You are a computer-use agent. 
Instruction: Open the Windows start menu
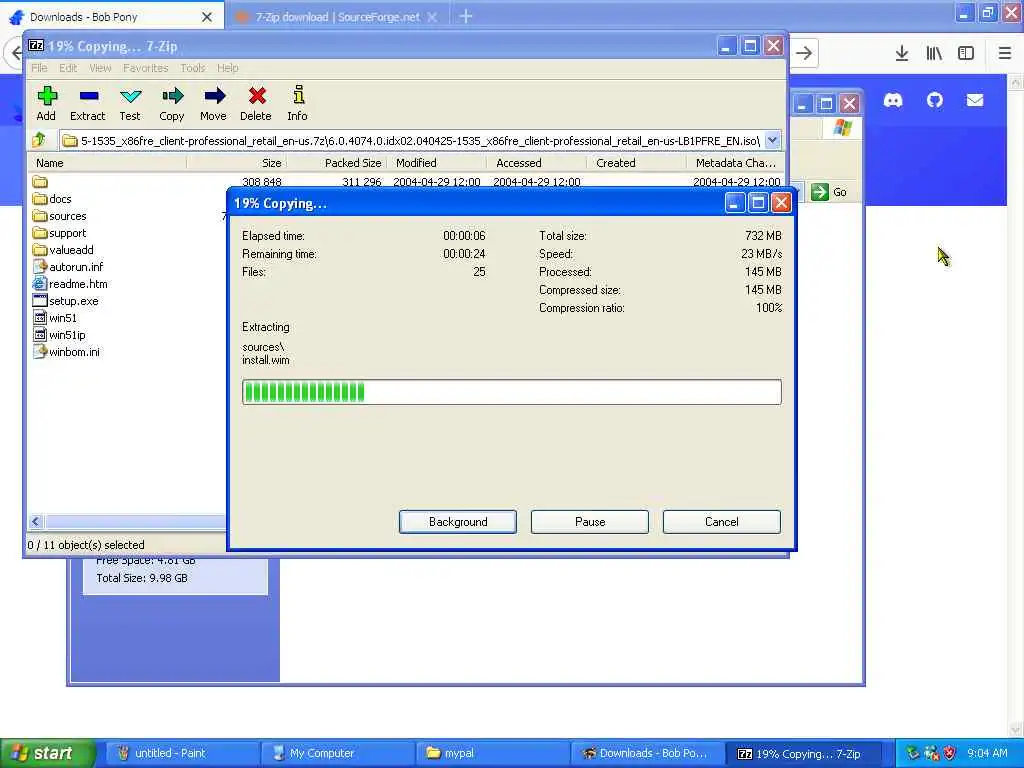pyautogui.click(x=48, y=753)
